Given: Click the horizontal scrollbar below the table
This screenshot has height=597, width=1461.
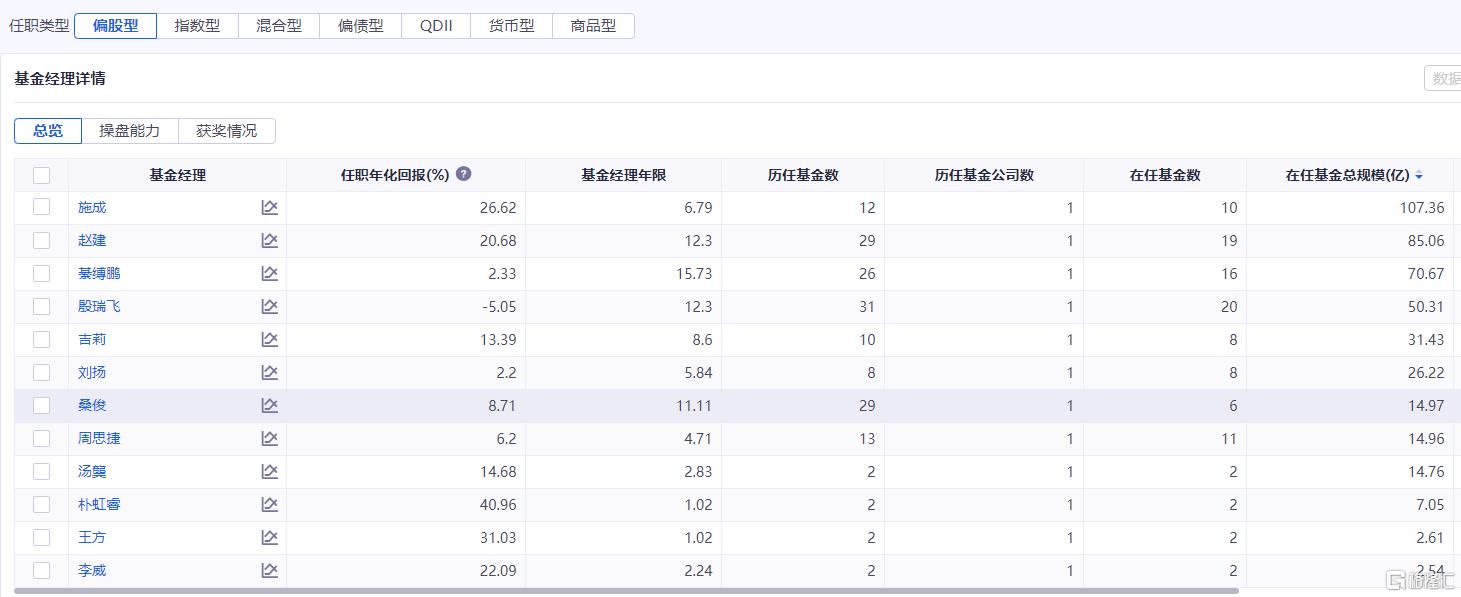Looking at the screenshot, I should tap(626, 591).
